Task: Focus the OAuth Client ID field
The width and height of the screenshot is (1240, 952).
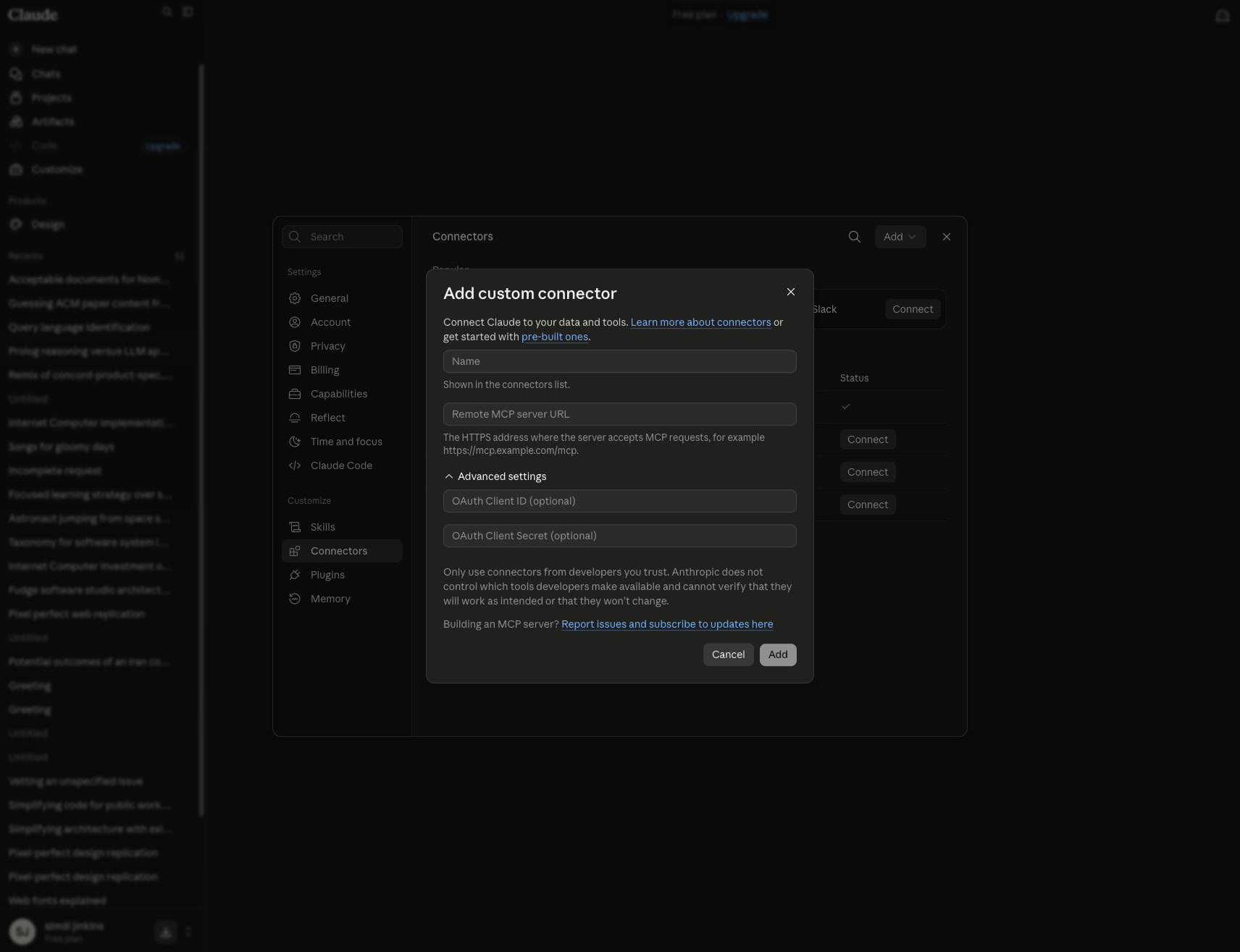Action: (x=620, y=501)
